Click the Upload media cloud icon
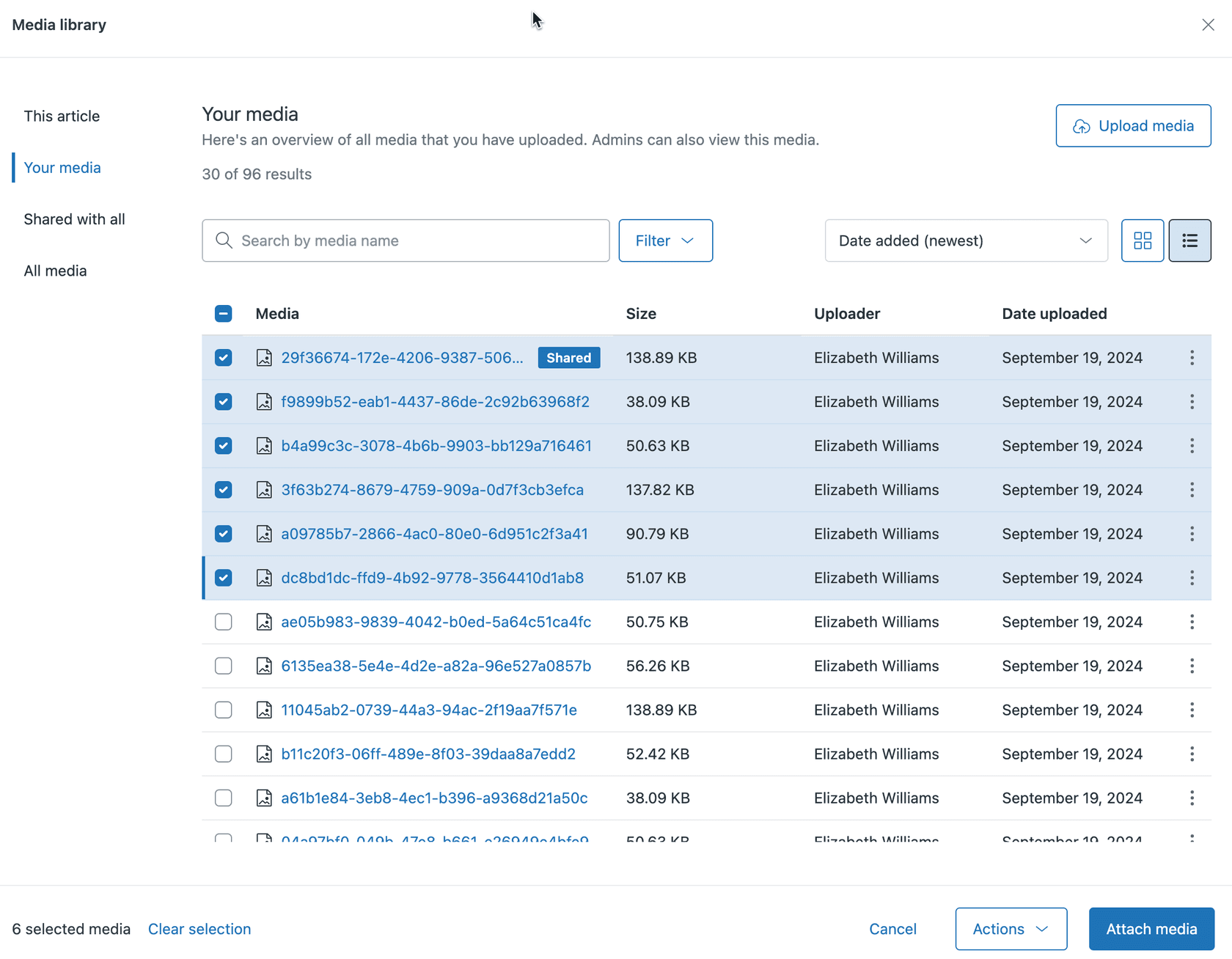The image size is (1232, 959). coord(1081,126)
